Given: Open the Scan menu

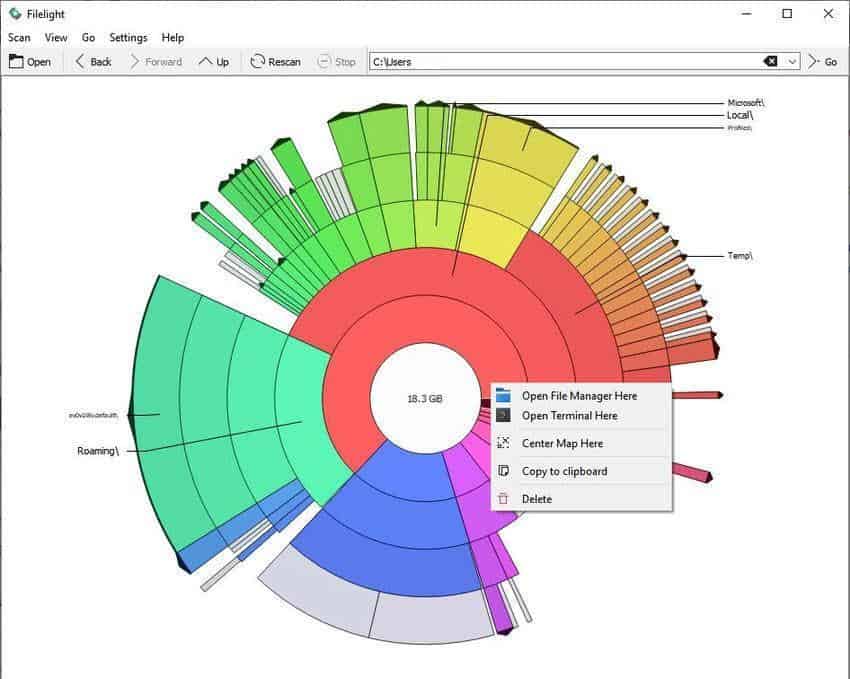Looking at the screenshot, I should [19, 37].
